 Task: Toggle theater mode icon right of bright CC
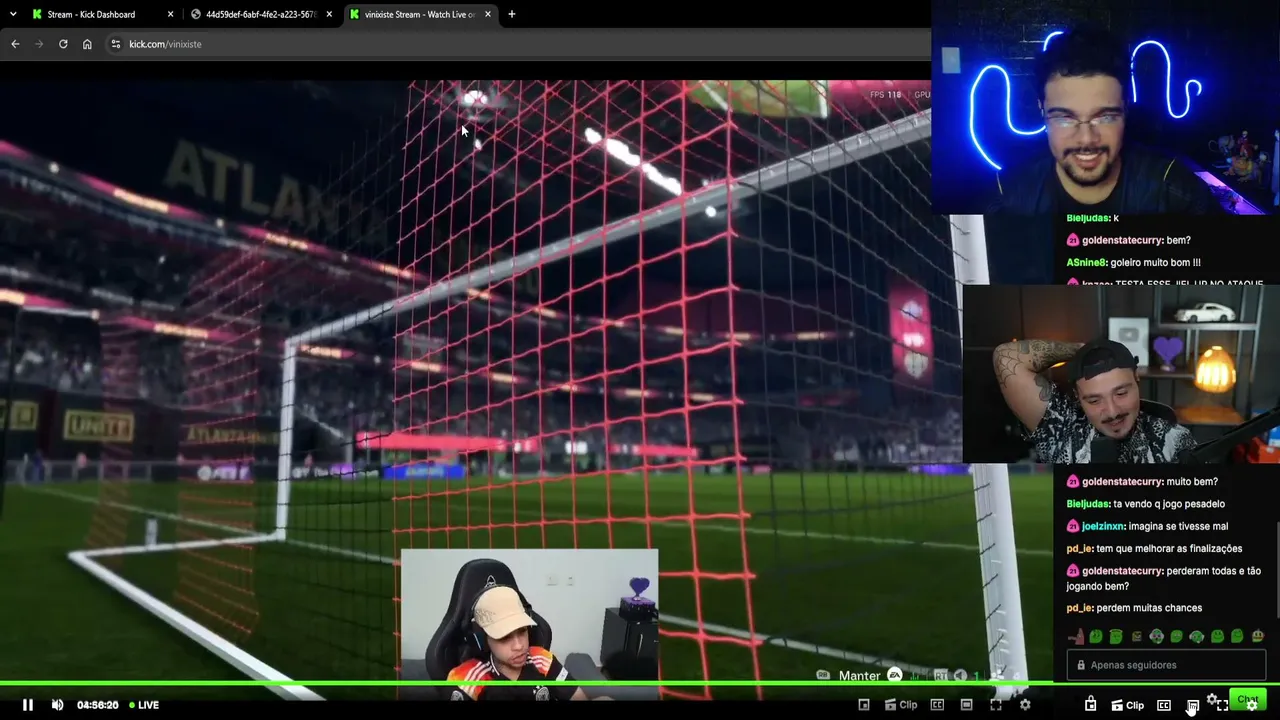[x=1193, y=706]
